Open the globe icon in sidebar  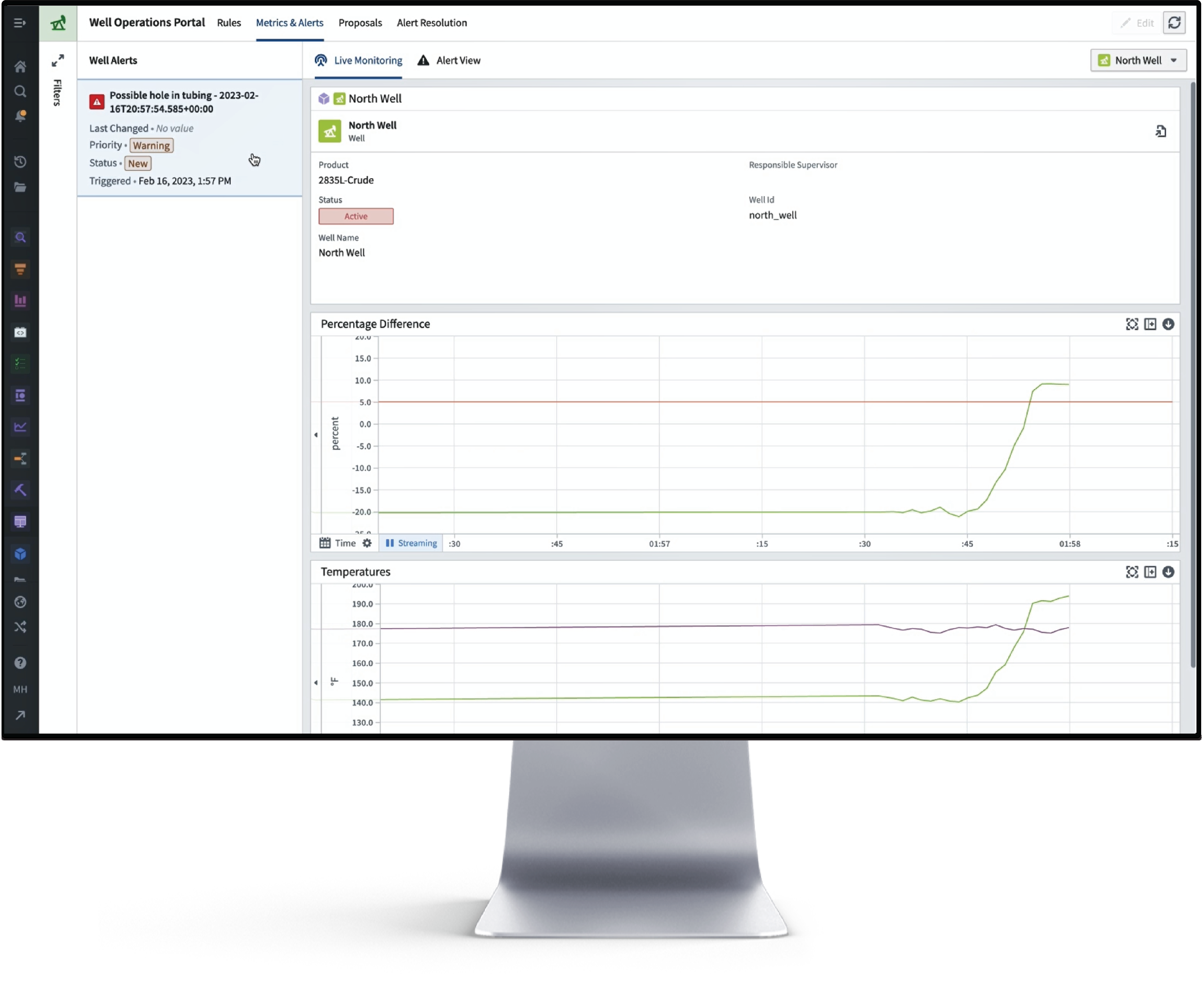pos(20,602)
